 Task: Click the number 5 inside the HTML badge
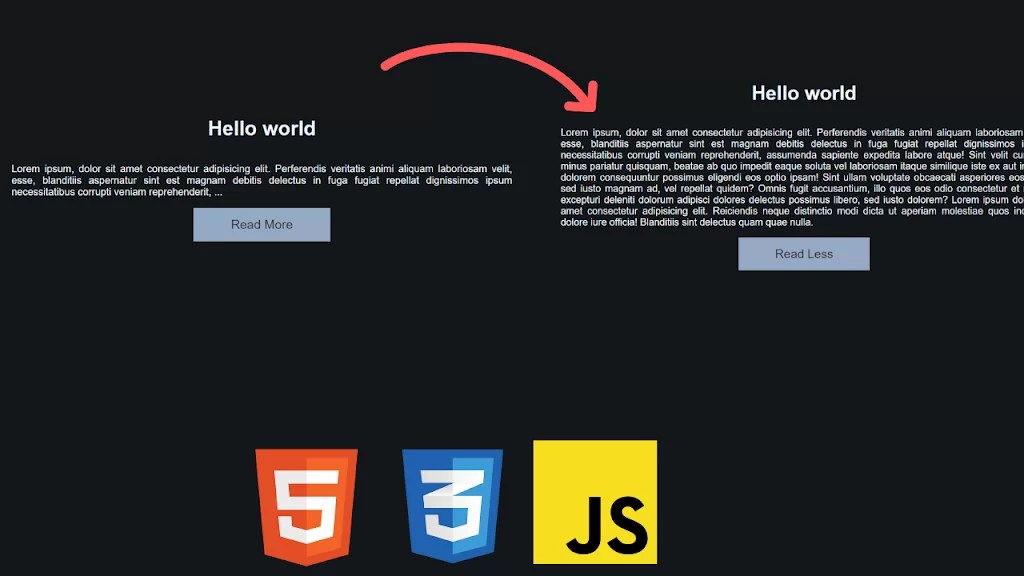[x=307, y=505]
